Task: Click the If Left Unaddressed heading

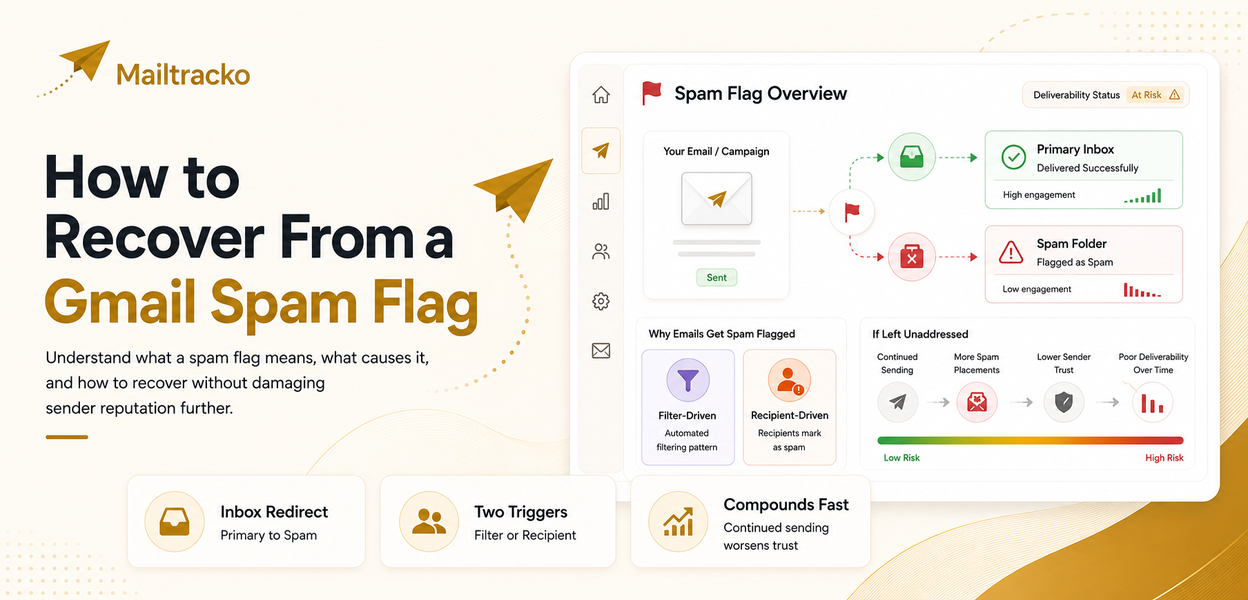Action: (x=920, y=334)
